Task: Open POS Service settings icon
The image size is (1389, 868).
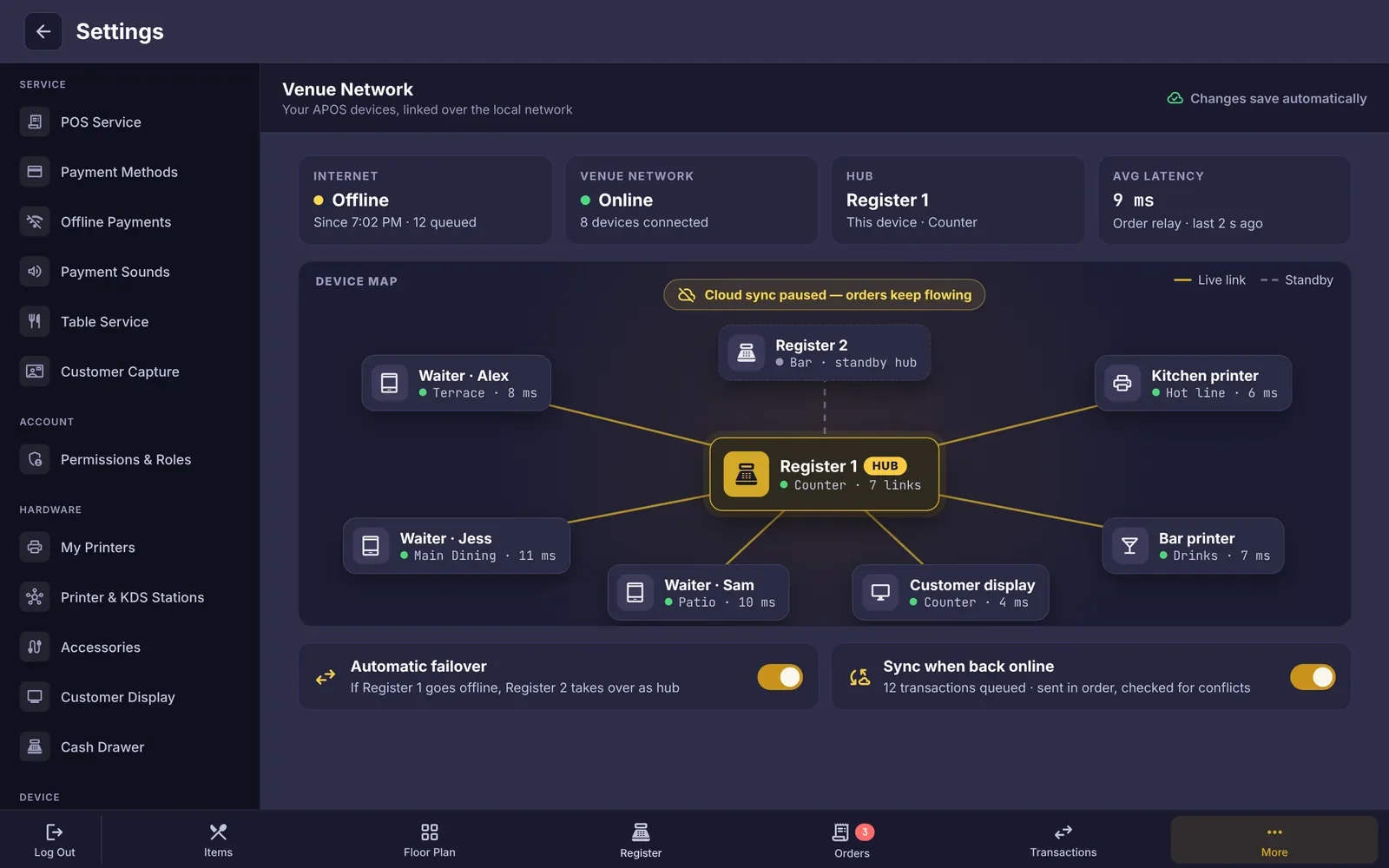Action: point(35,122)
